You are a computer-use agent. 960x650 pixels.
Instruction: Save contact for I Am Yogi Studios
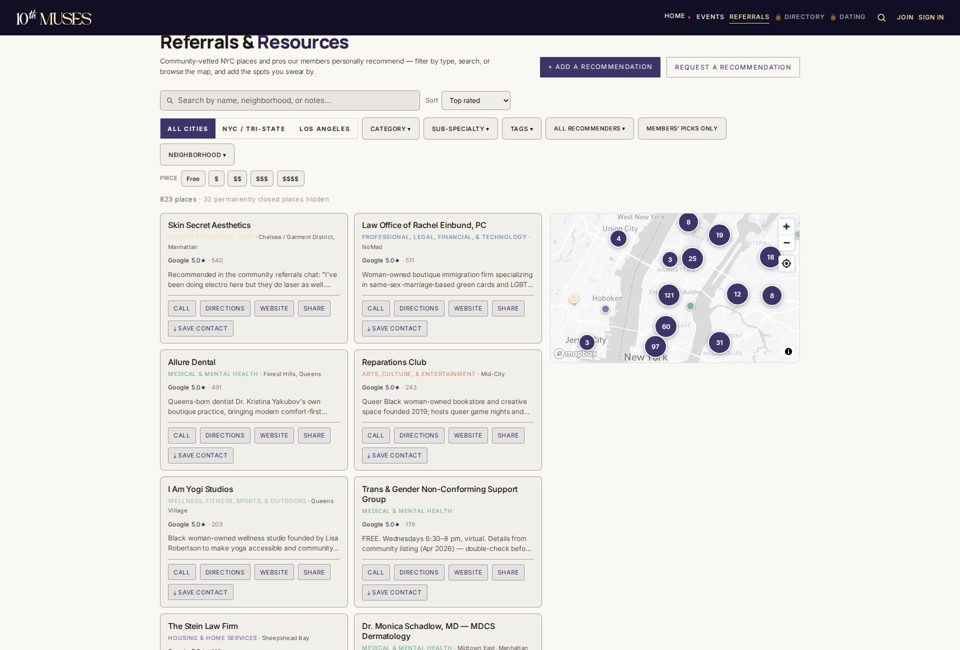(201, 592)
